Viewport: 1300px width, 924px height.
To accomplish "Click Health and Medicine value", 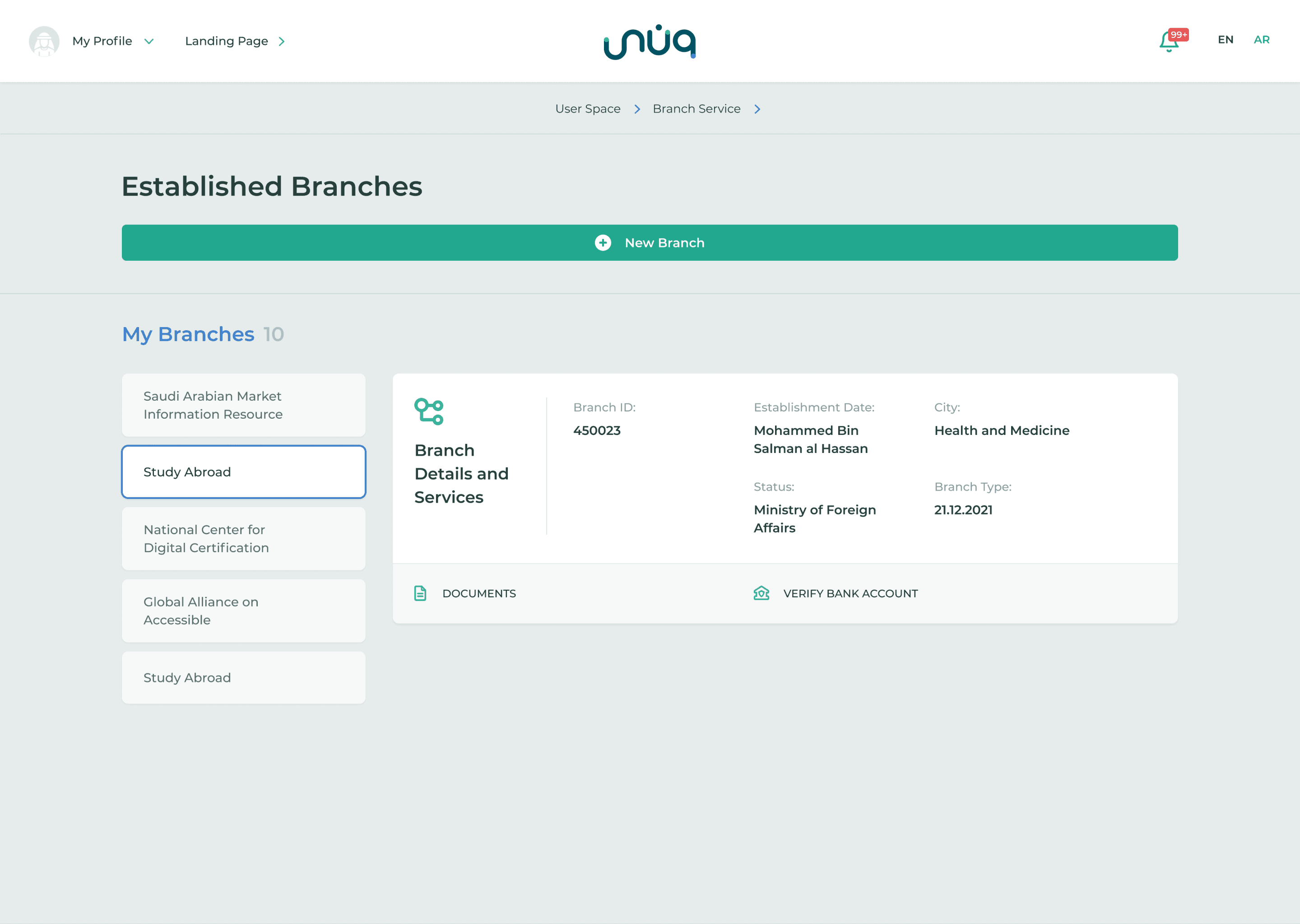I will tap(1002, 431).
